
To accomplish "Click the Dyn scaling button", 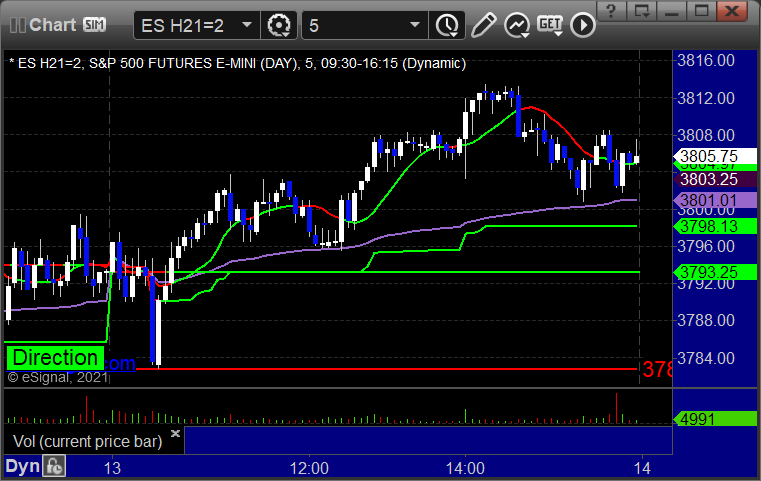I will tap(22, 466).
